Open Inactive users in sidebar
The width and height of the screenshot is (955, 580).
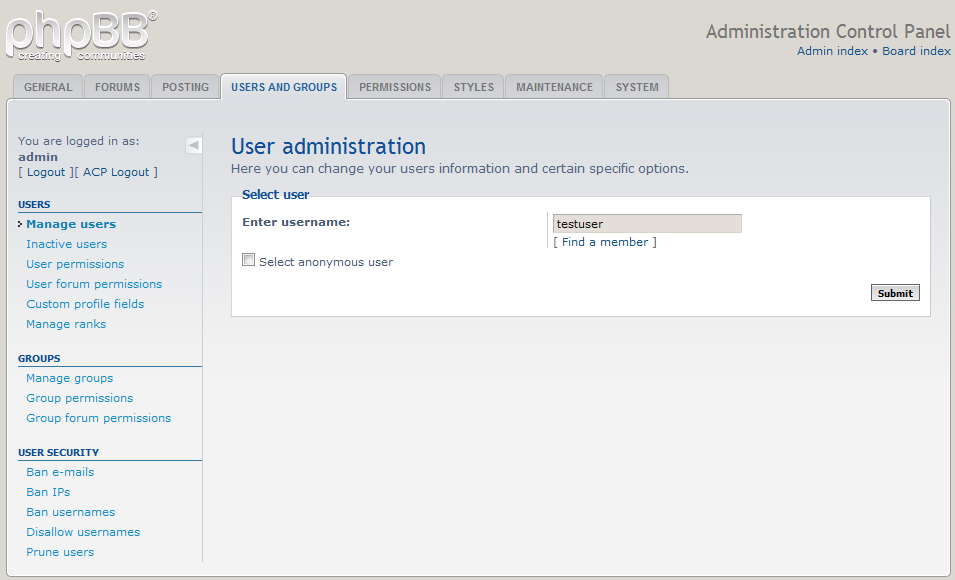(66, 244)
